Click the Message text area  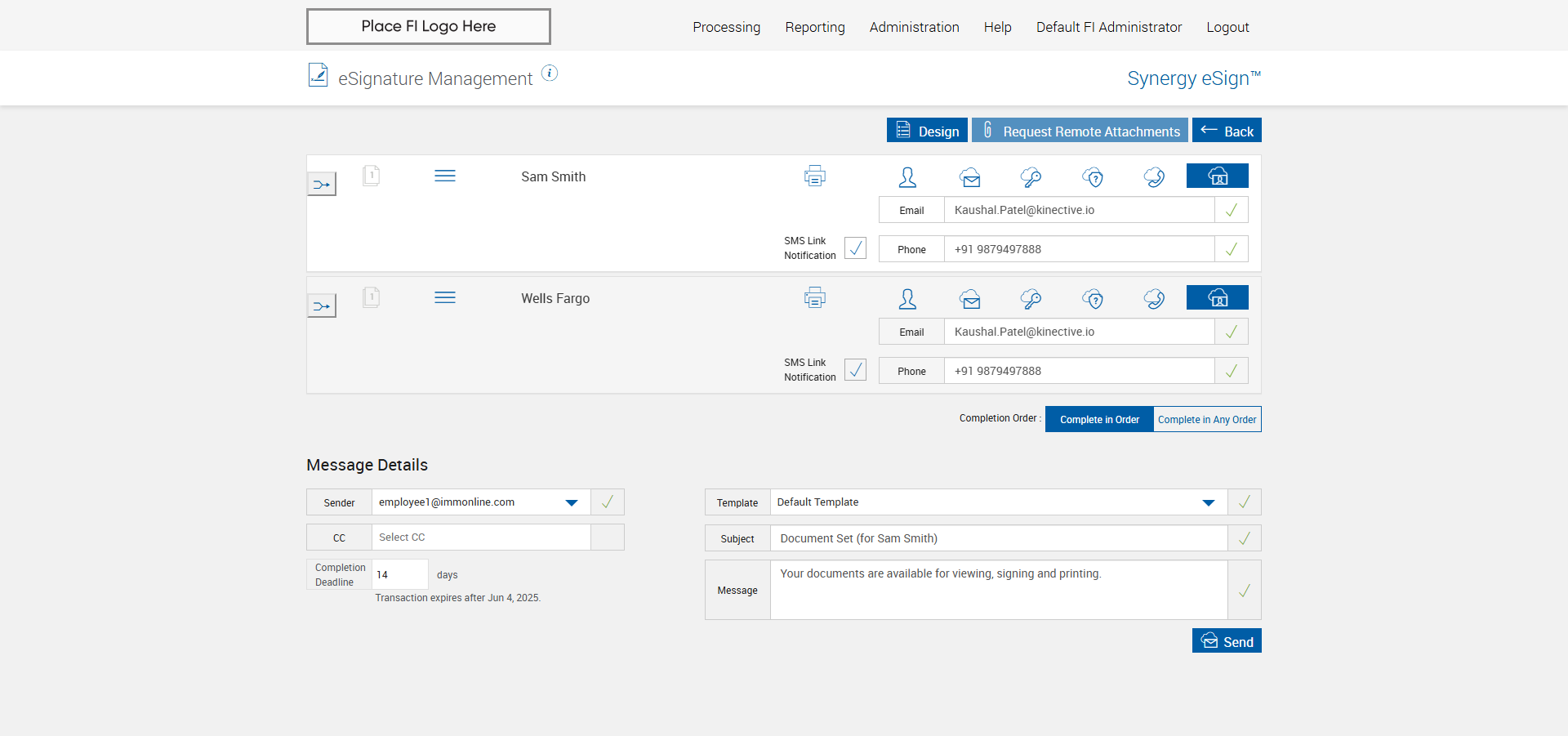point(999,590)
